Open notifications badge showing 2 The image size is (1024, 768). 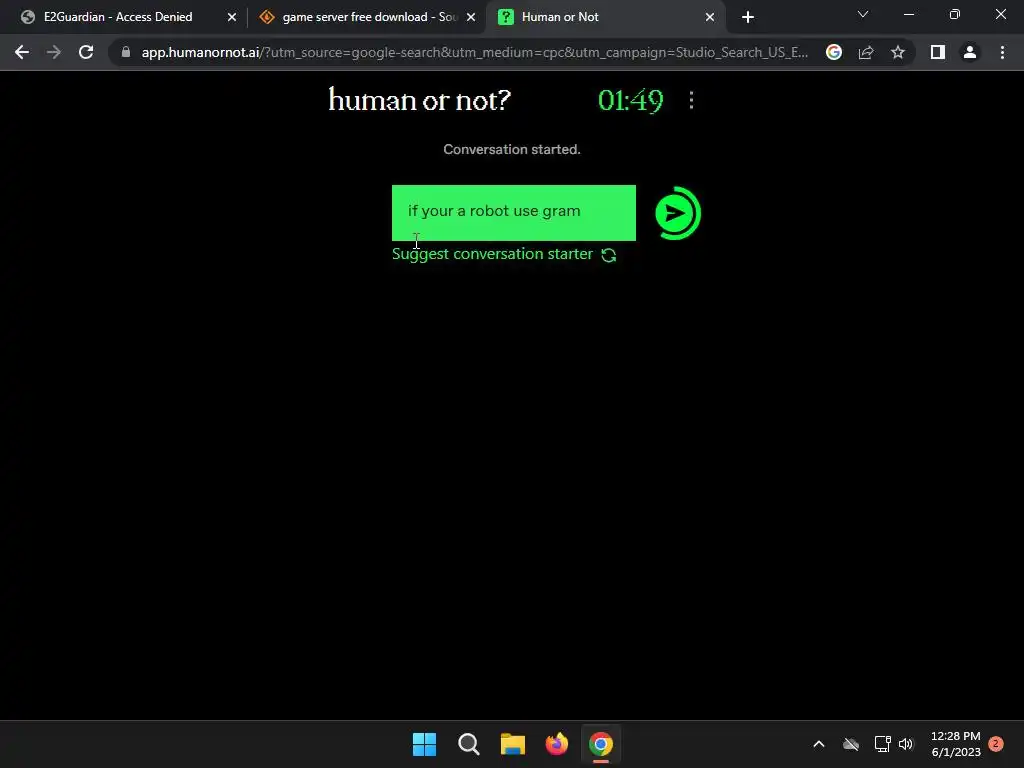click(x=996, y=744)
